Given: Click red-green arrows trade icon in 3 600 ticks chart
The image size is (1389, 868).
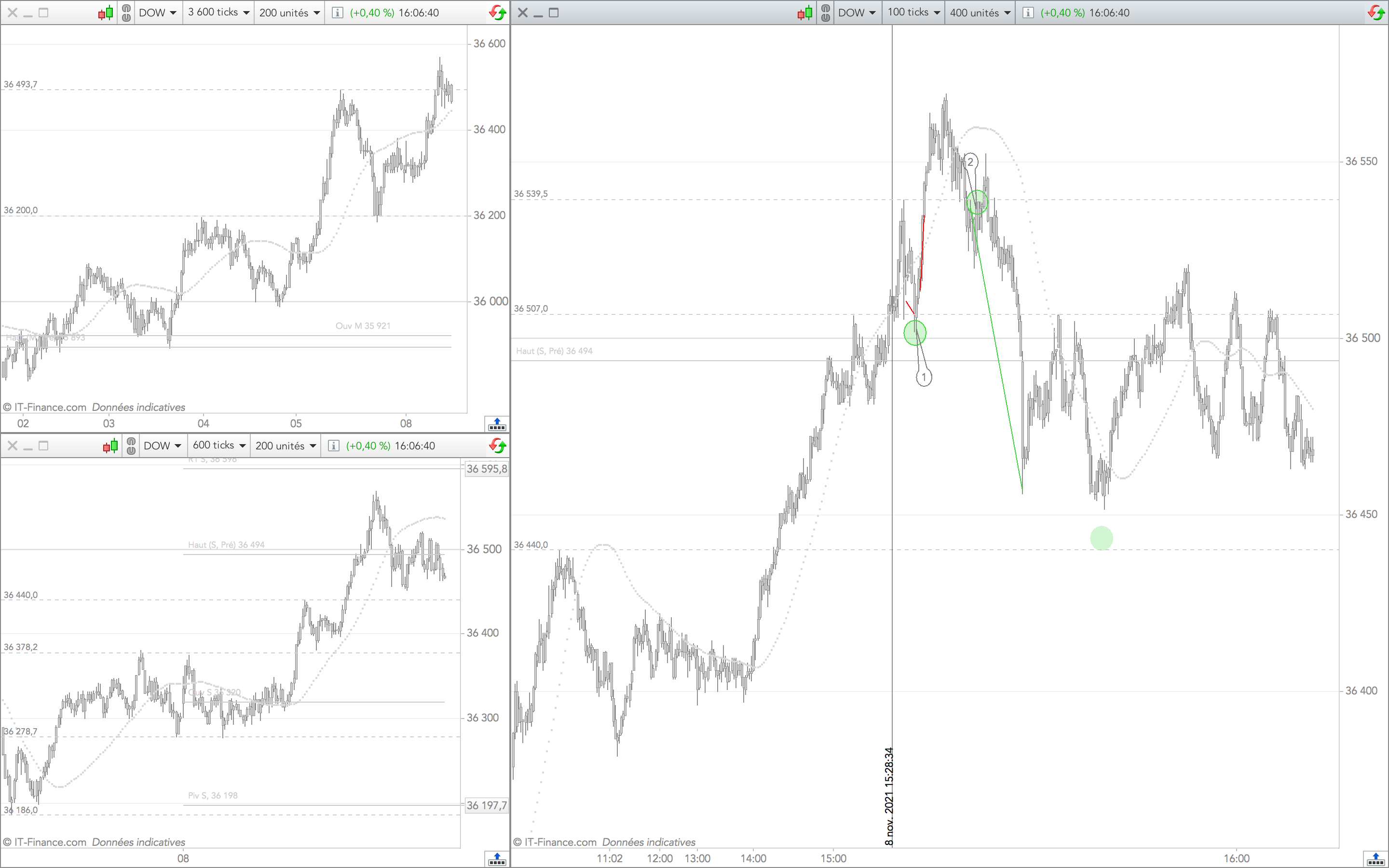Looking at the screenshot, I should pyautogui.click(x=498, y=13).
